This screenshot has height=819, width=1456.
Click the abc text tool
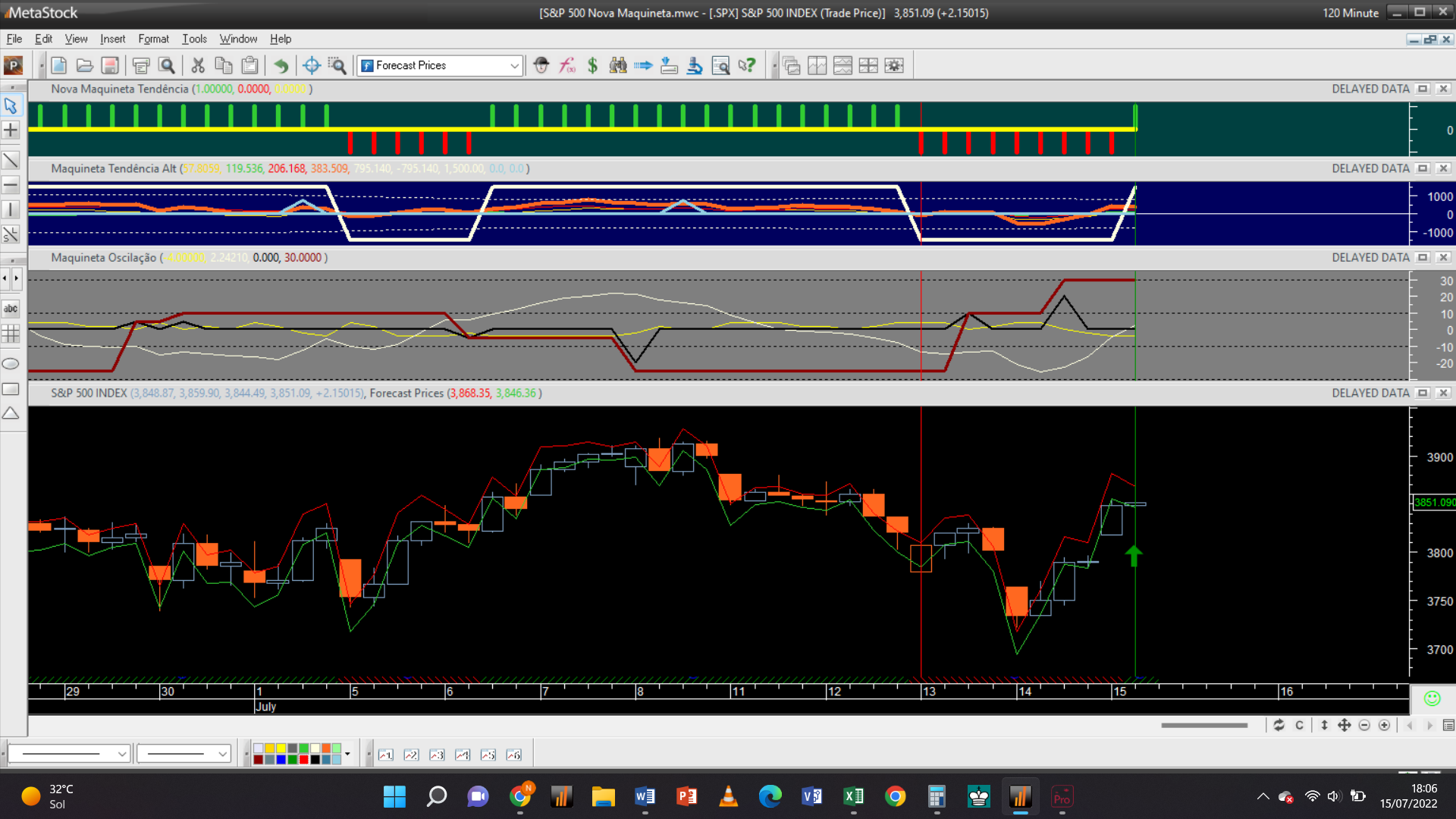coord(11,309)
